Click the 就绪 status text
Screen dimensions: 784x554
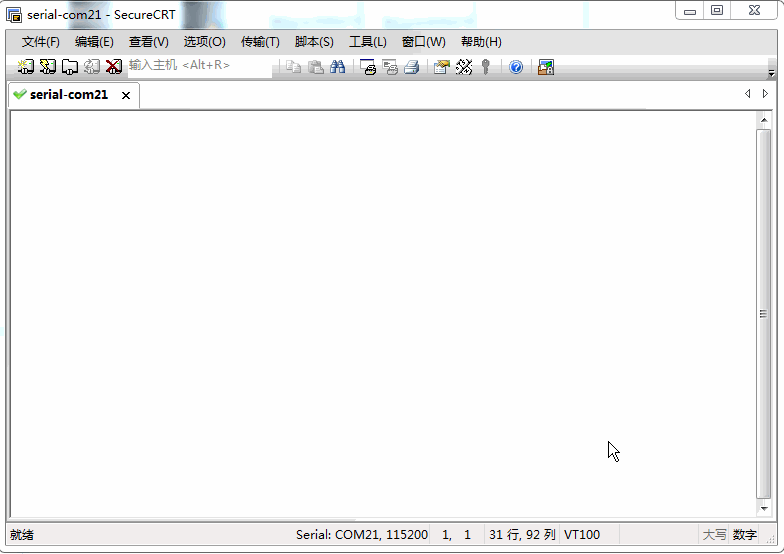(x=22, y=535)
